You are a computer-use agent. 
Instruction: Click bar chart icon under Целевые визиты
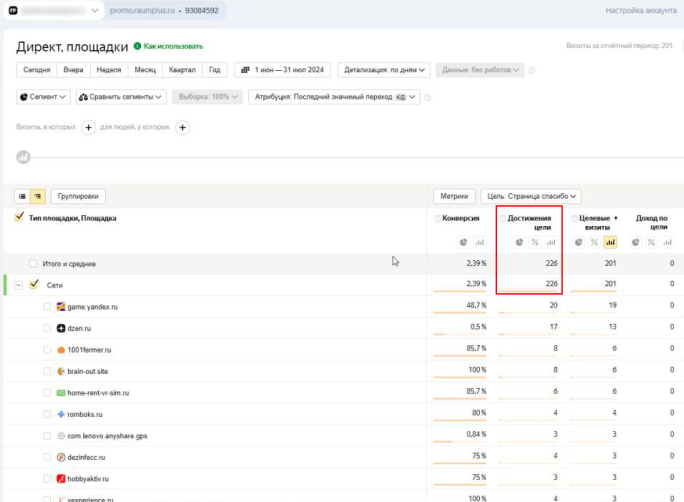click(609, 242)
